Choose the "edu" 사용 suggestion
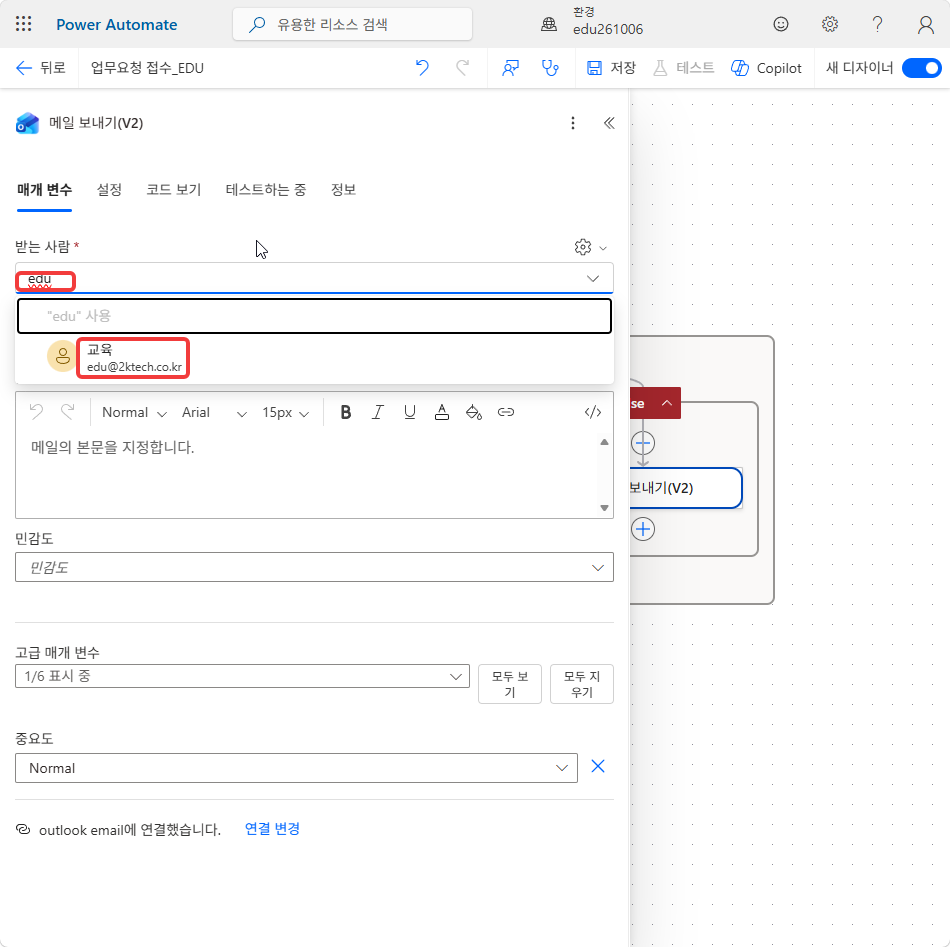The width and height of the screenshot is (950, 947). 314,316
